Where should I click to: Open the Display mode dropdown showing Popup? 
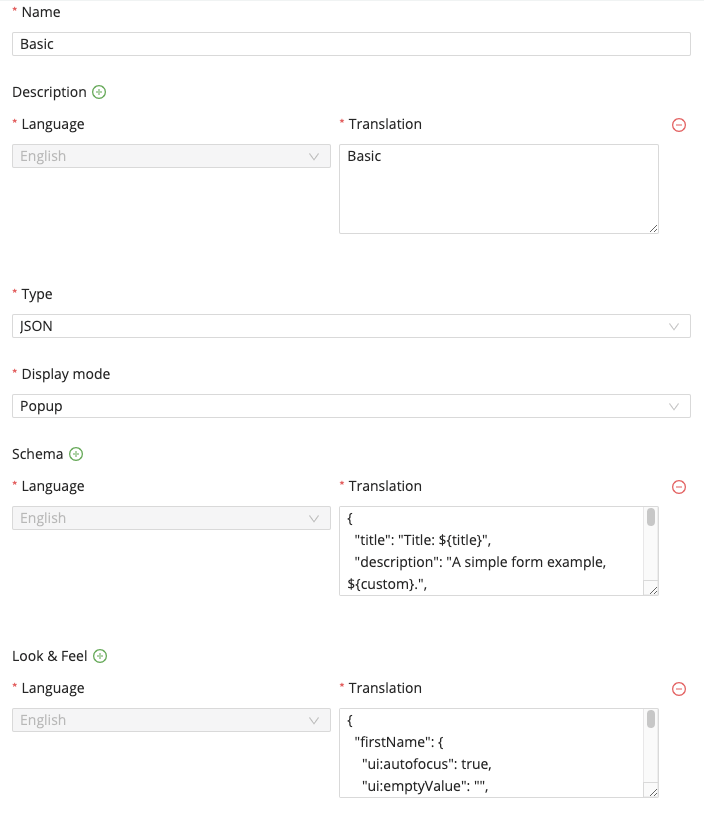(352, 405)
